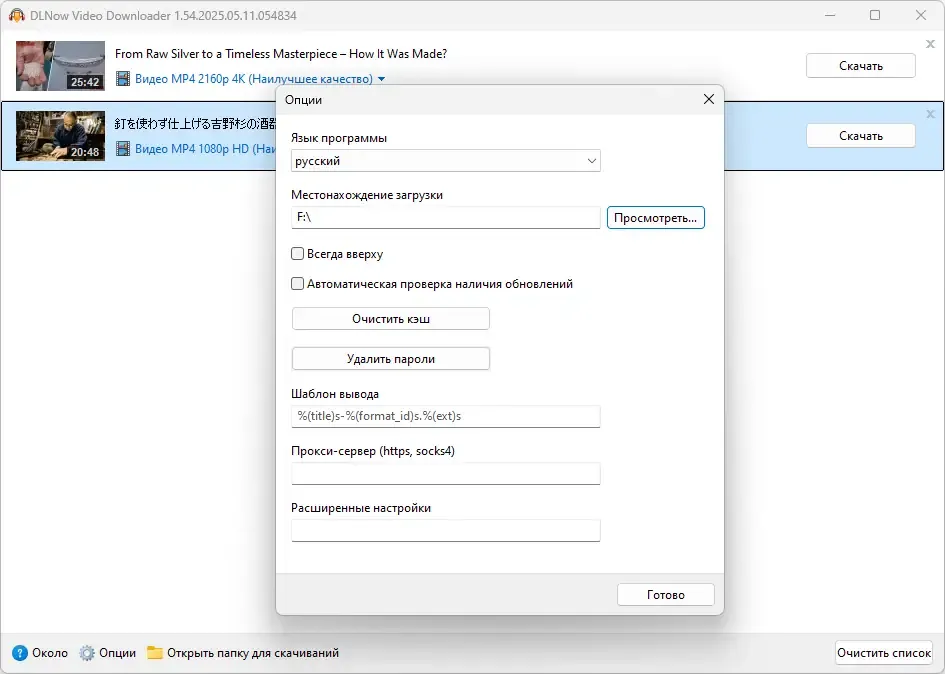945x674 pixels.
Task: Expand the 2160p 4K quality dropdown arrow
Action: 381,79
